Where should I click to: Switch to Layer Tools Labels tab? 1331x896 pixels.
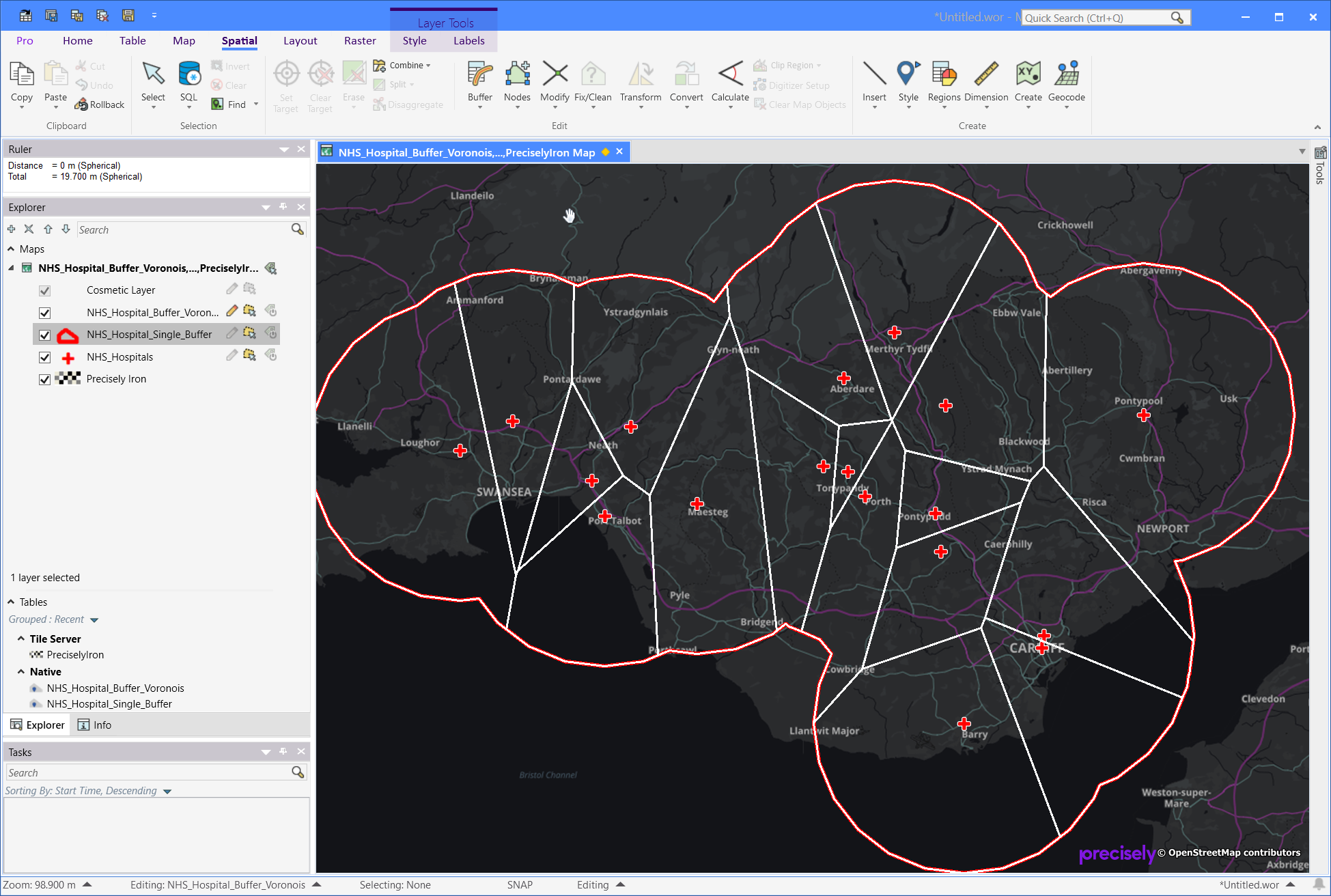[x=468, y=41]
